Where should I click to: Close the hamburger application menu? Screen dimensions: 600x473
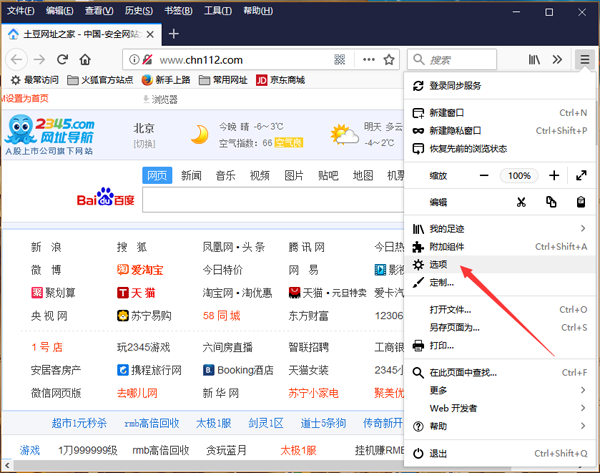coord(585,60)
